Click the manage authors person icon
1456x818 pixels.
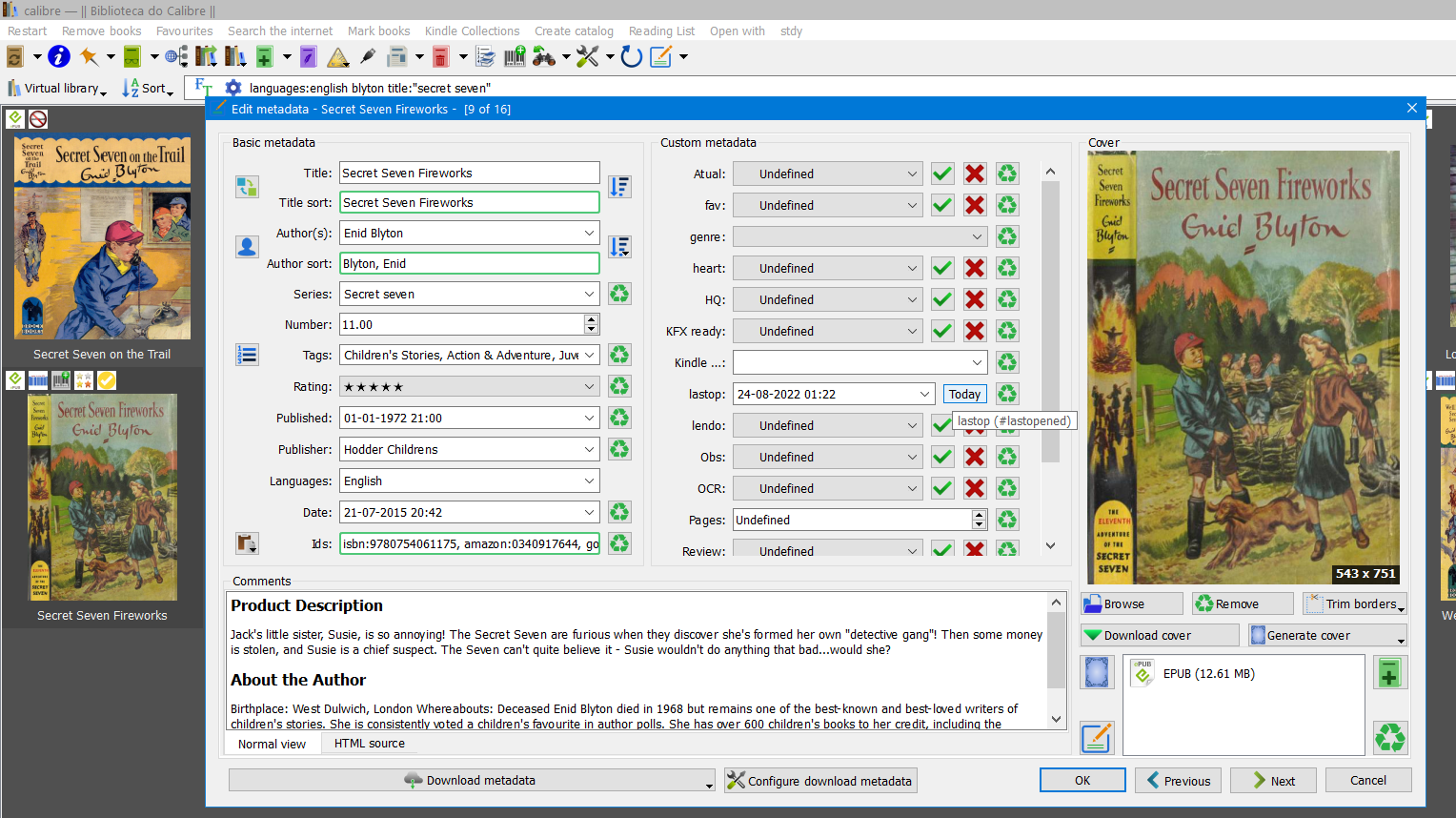tap(247, 247)
